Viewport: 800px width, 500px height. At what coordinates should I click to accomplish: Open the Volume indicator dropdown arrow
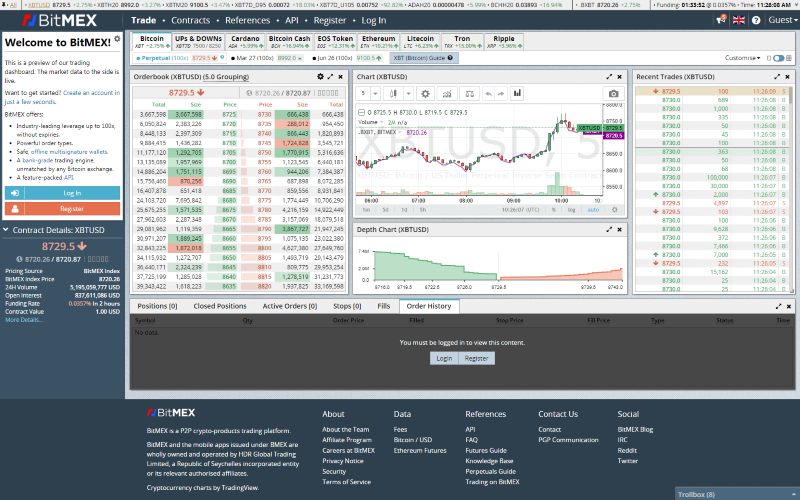382,122
